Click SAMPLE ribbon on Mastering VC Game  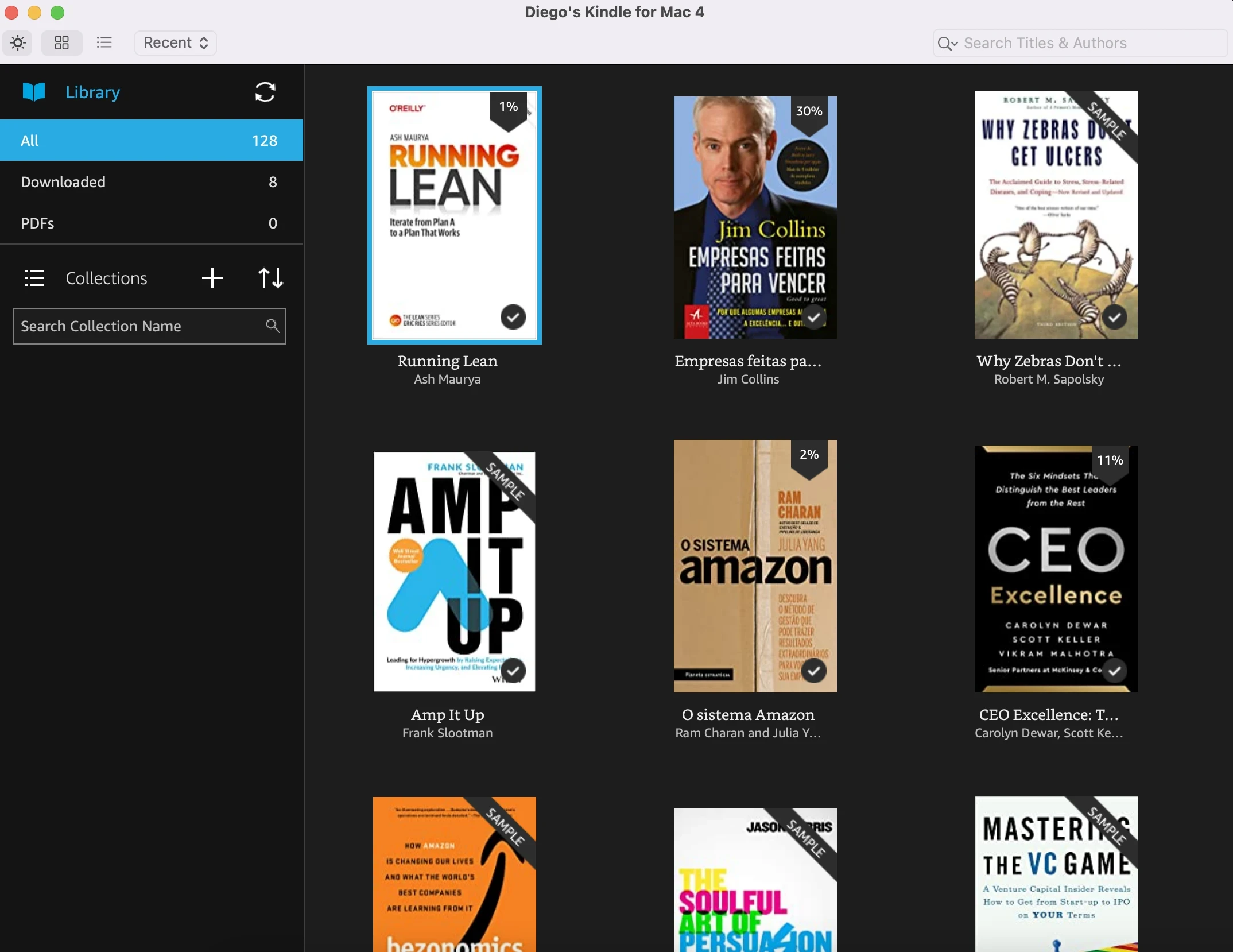pyautogui.click(x=1106, y=826)
